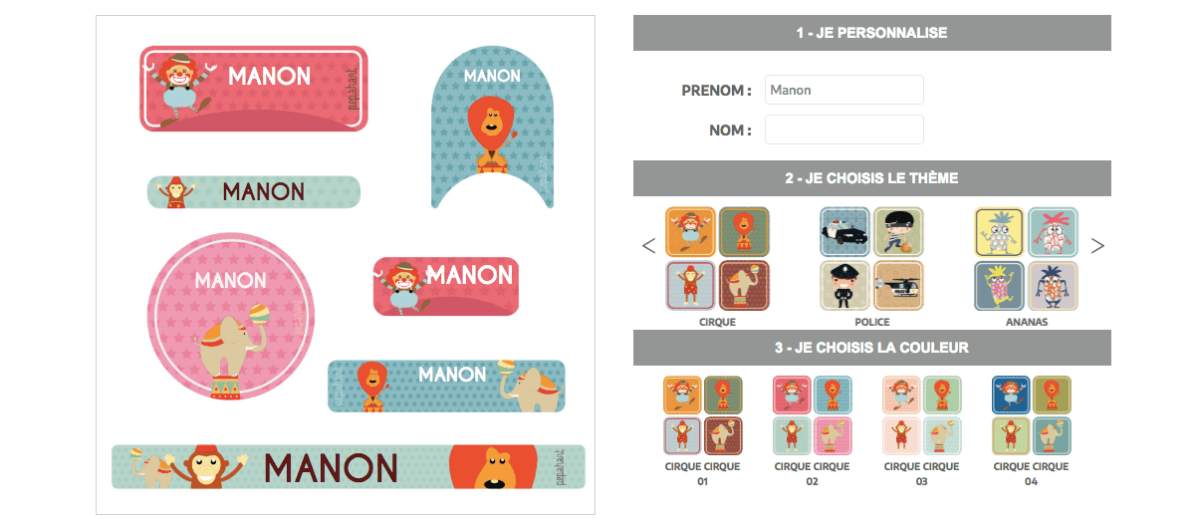This screenshot has height=521, width=1199.
Task: Select the Cirque theme elephant icon
Action: 744,285
